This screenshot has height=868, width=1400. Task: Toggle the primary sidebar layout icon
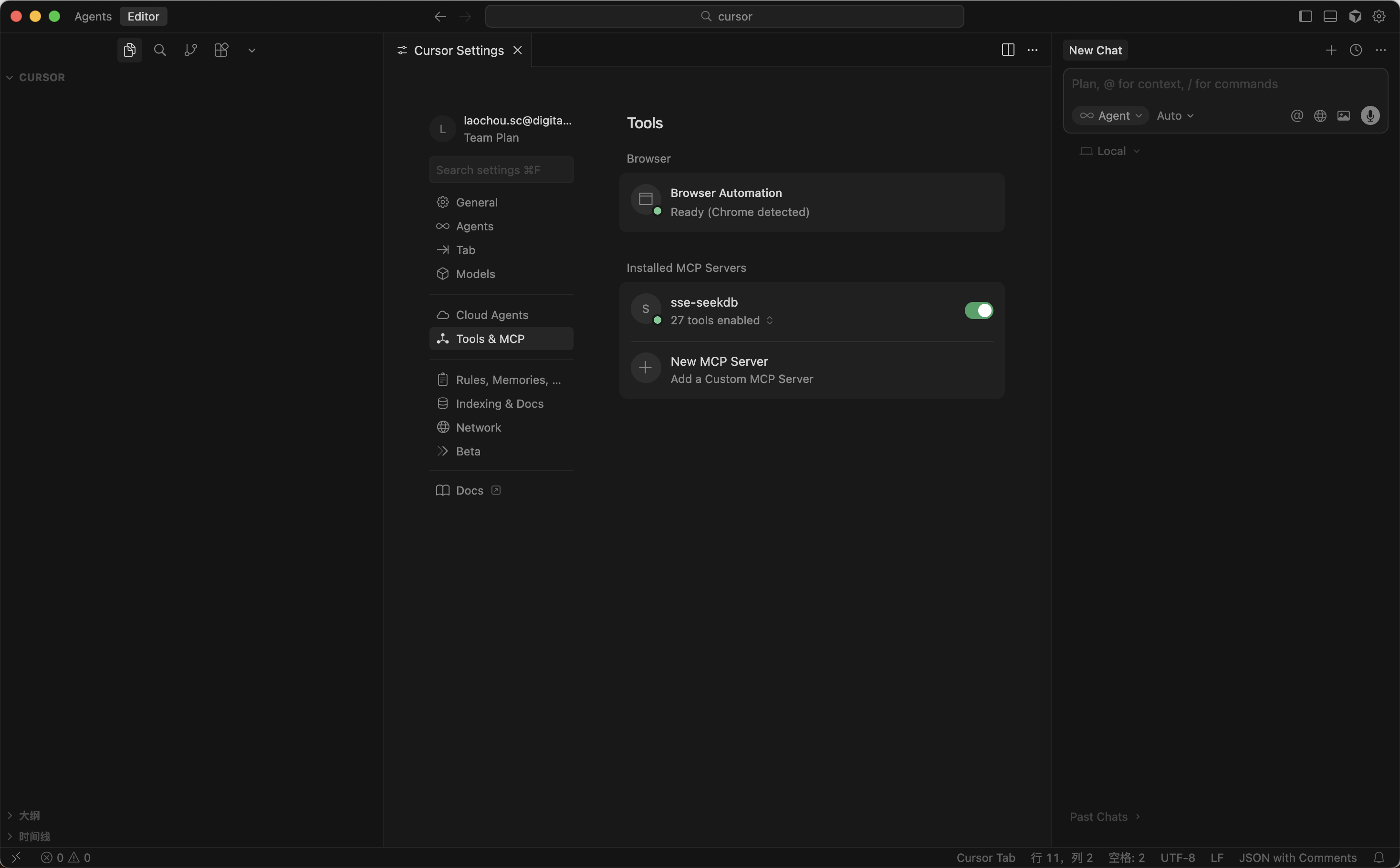(1305, 17)
